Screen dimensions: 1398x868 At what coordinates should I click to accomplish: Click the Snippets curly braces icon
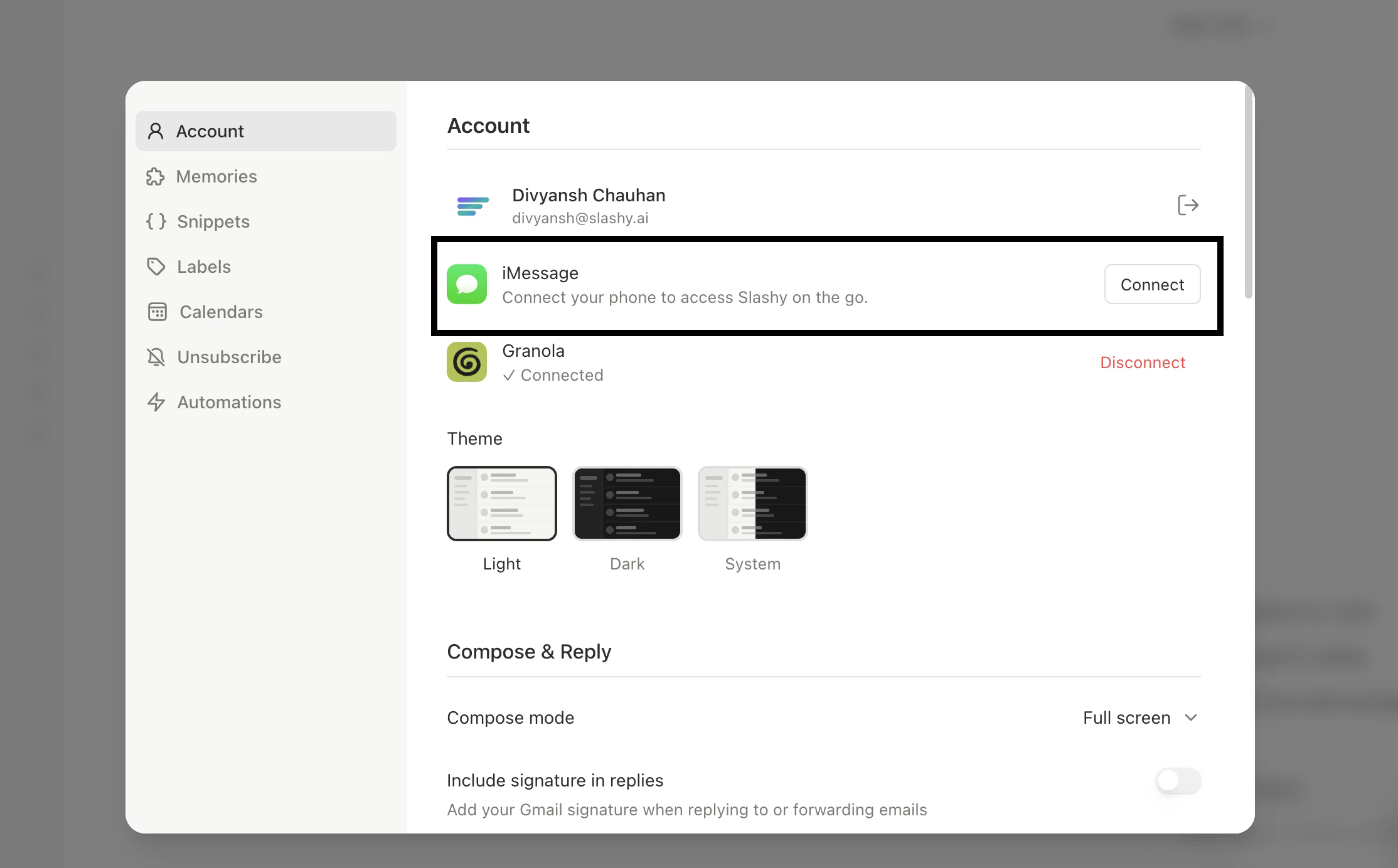point(156,221)
